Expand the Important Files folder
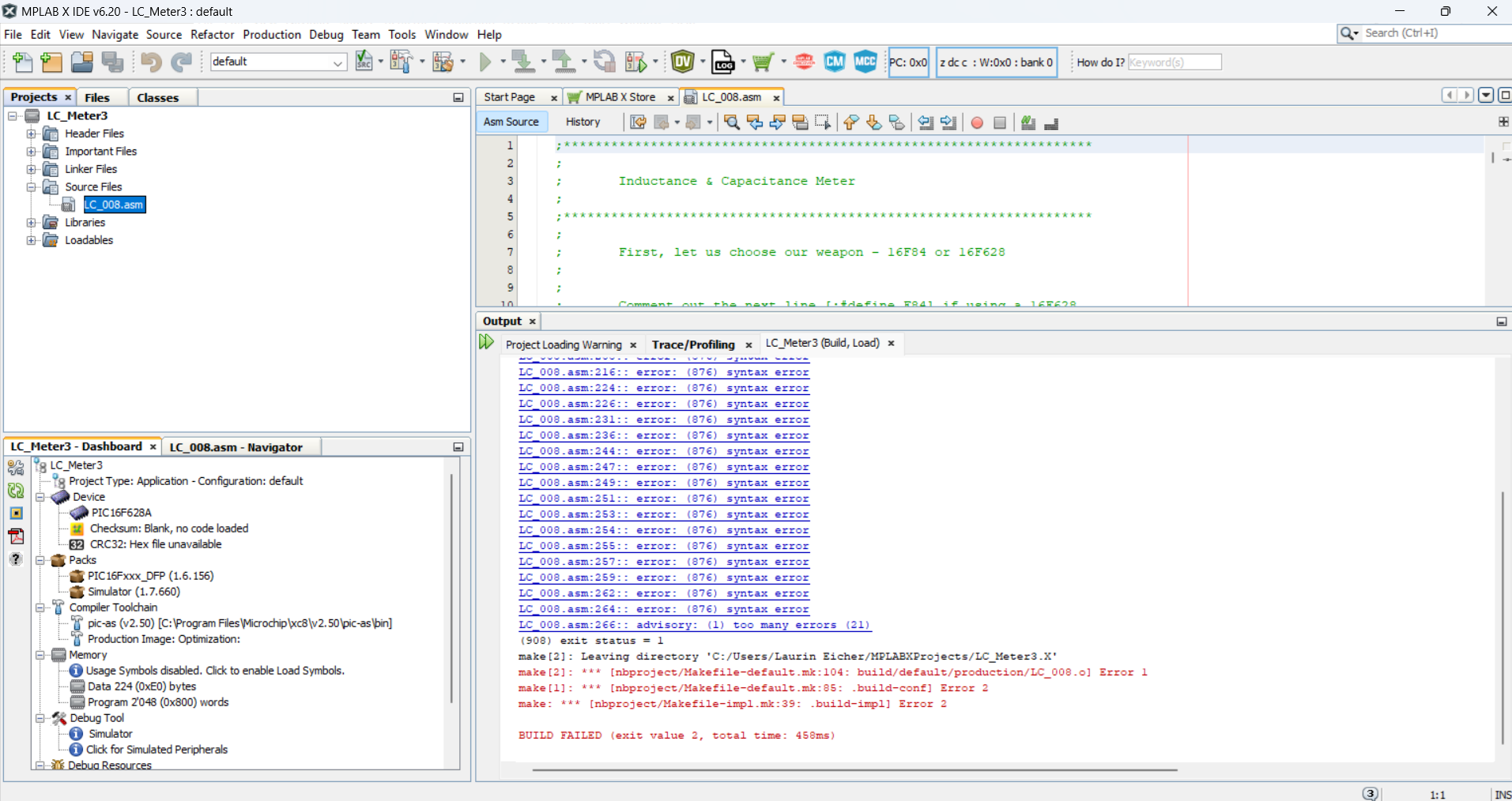Image resolution: width=1512 pixels, height=801 pixels. click(31, 152)
